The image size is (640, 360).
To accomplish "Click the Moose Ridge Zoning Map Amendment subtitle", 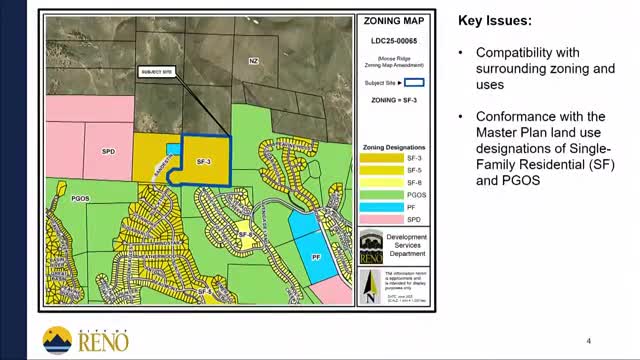I will coord(394,62).
